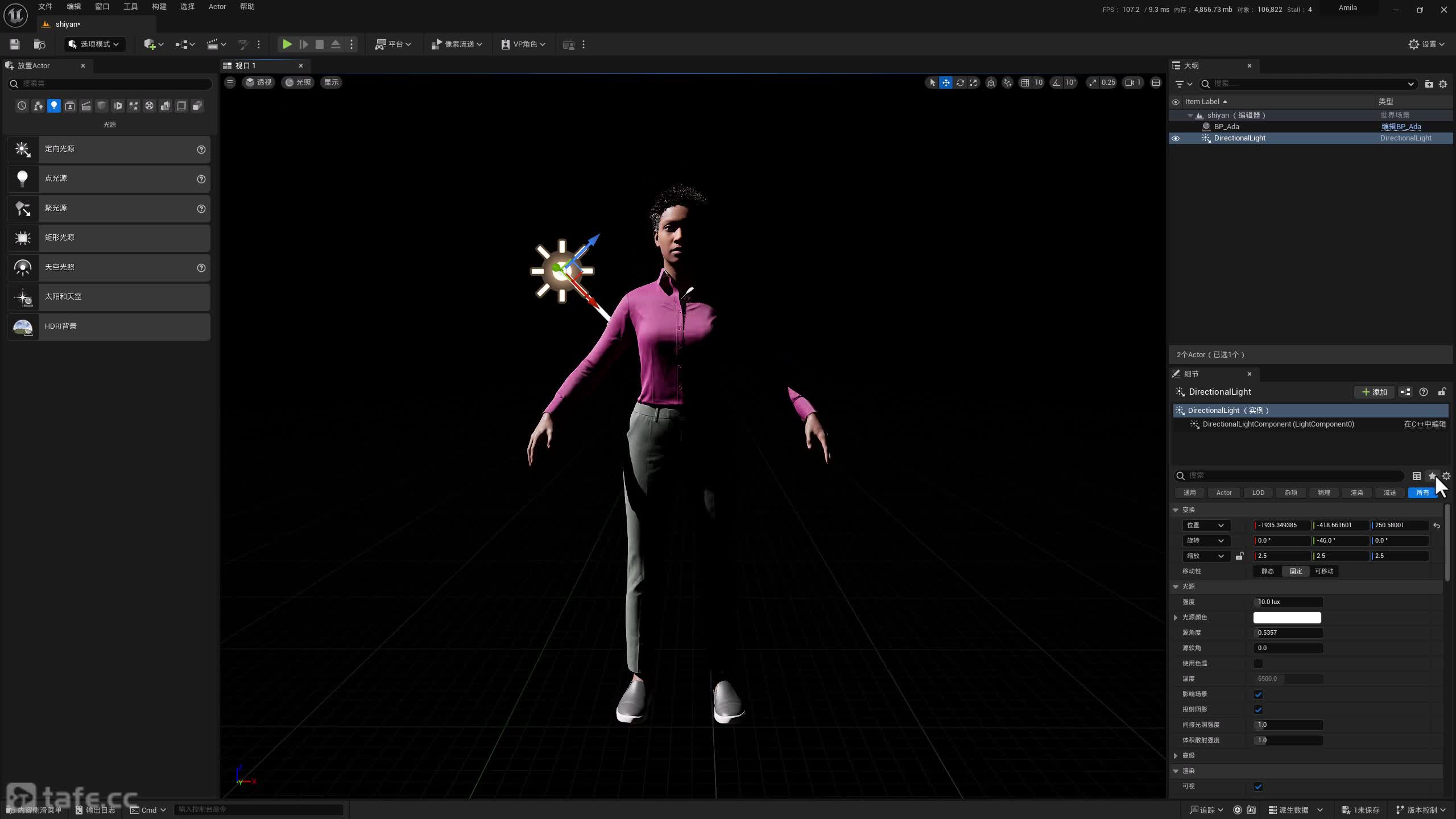Activate the viewport select mode arrow icon
1456x819 pixels.
pos(932,82)
